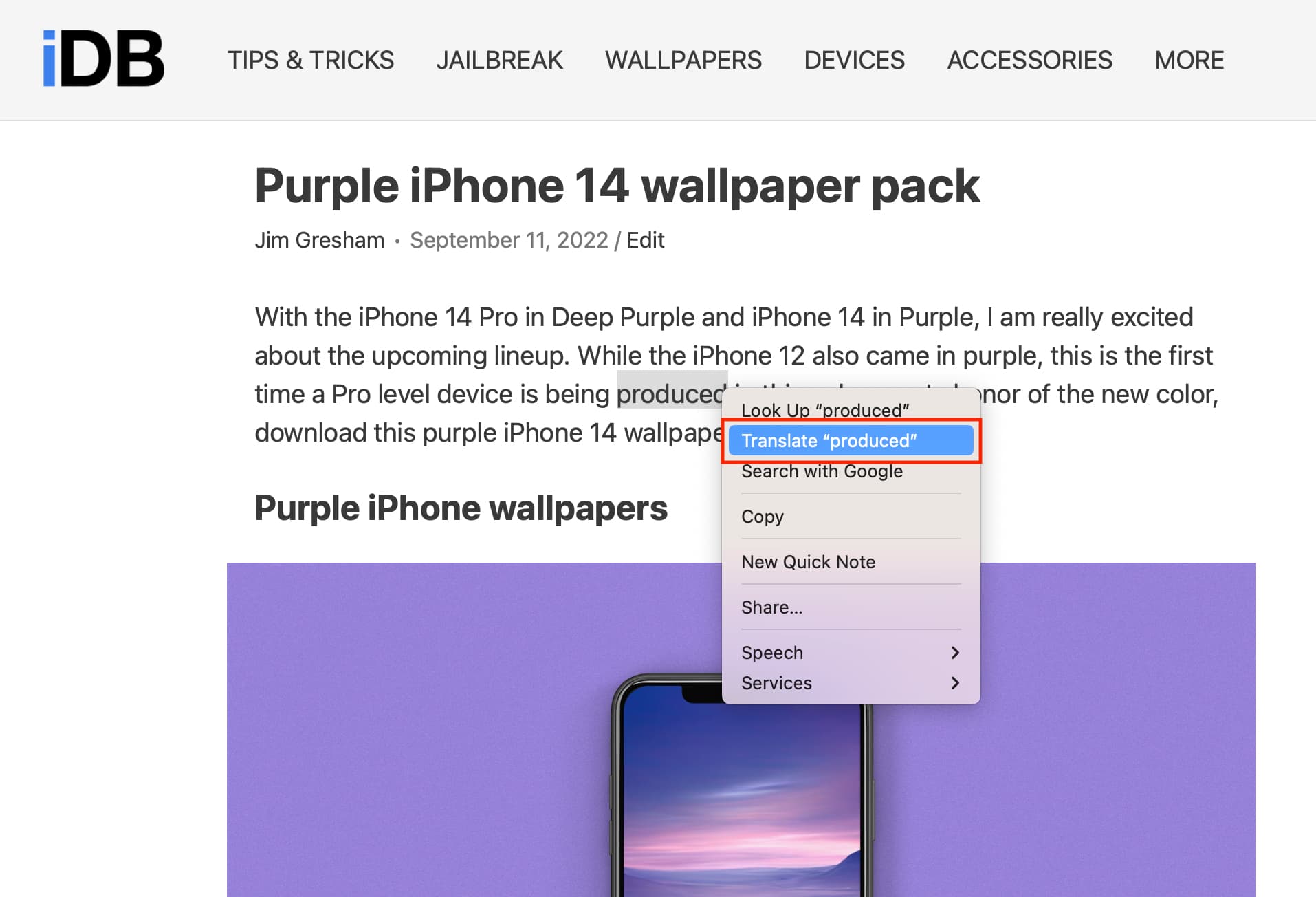Click the article title heading

click(617, 186)
